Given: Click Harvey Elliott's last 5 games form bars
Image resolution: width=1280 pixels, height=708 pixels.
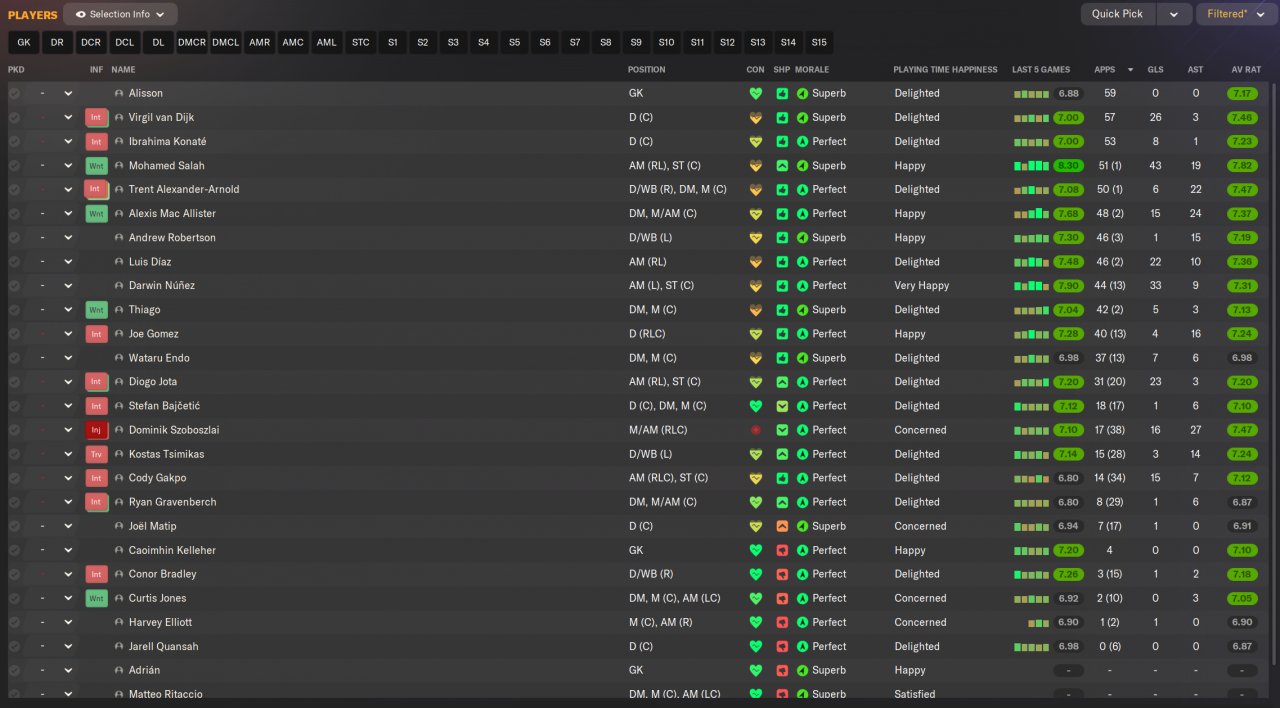Looking at the screenshot, I should pos(1039,622).
